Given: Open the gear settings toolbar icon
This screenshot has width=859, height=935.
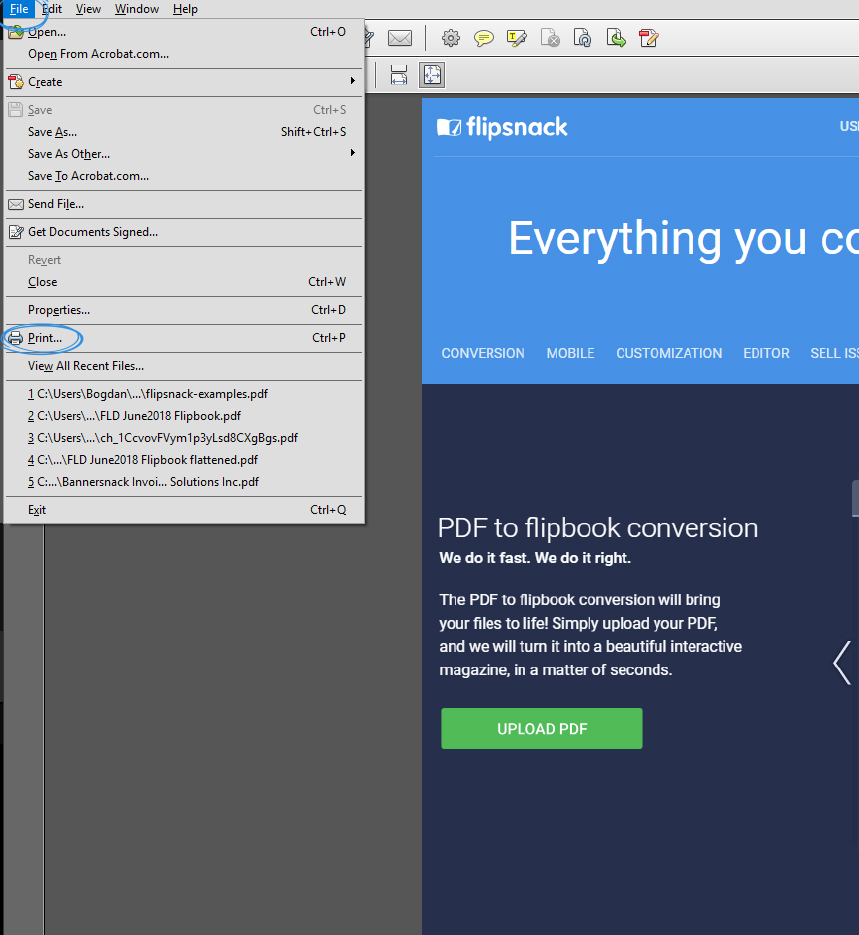Looking at the screenshot, I should (x=451, y=39).
